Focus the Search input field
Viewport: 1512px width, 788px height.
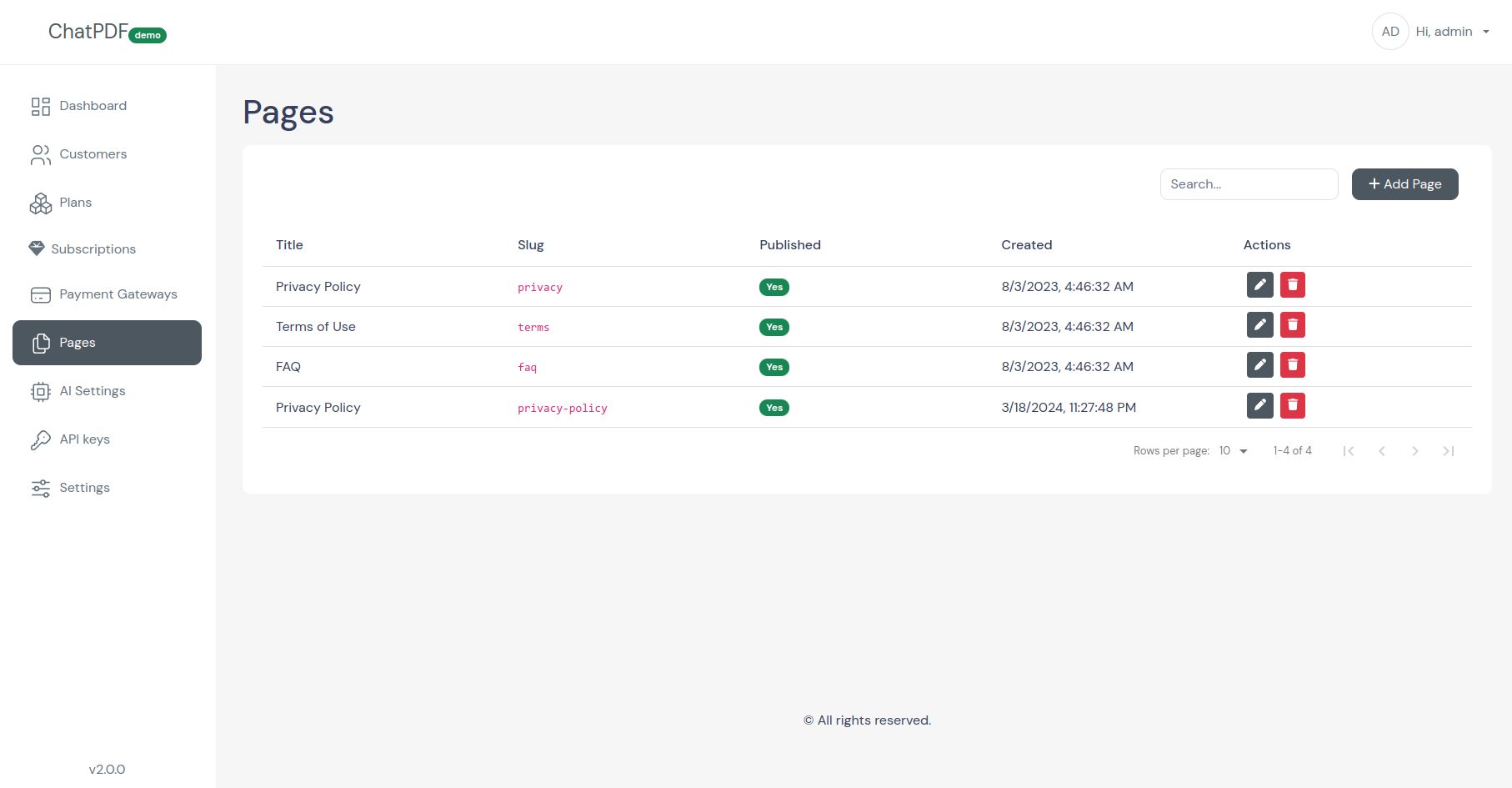(1249, 184)
